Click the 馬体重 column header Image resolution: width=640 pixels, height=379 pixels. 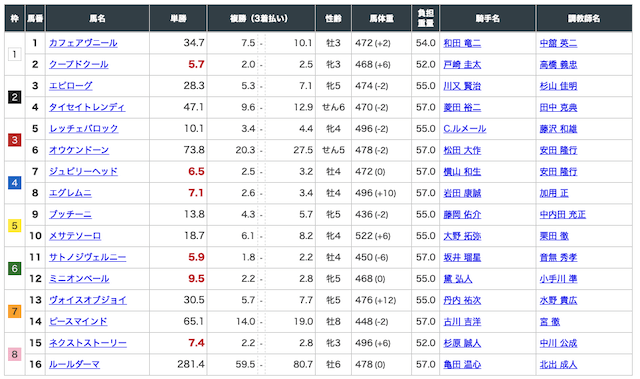[x=381, y=18]
